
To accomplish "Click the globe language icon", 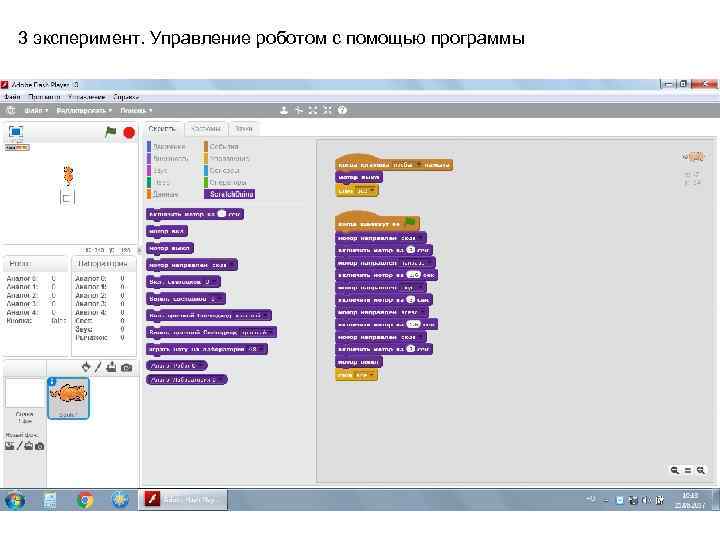I will tap(11, 110).
